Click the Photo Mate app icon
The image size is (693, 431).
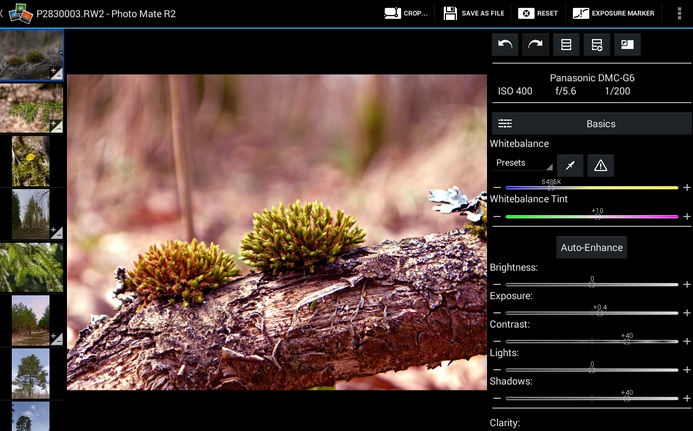[20, 13]
